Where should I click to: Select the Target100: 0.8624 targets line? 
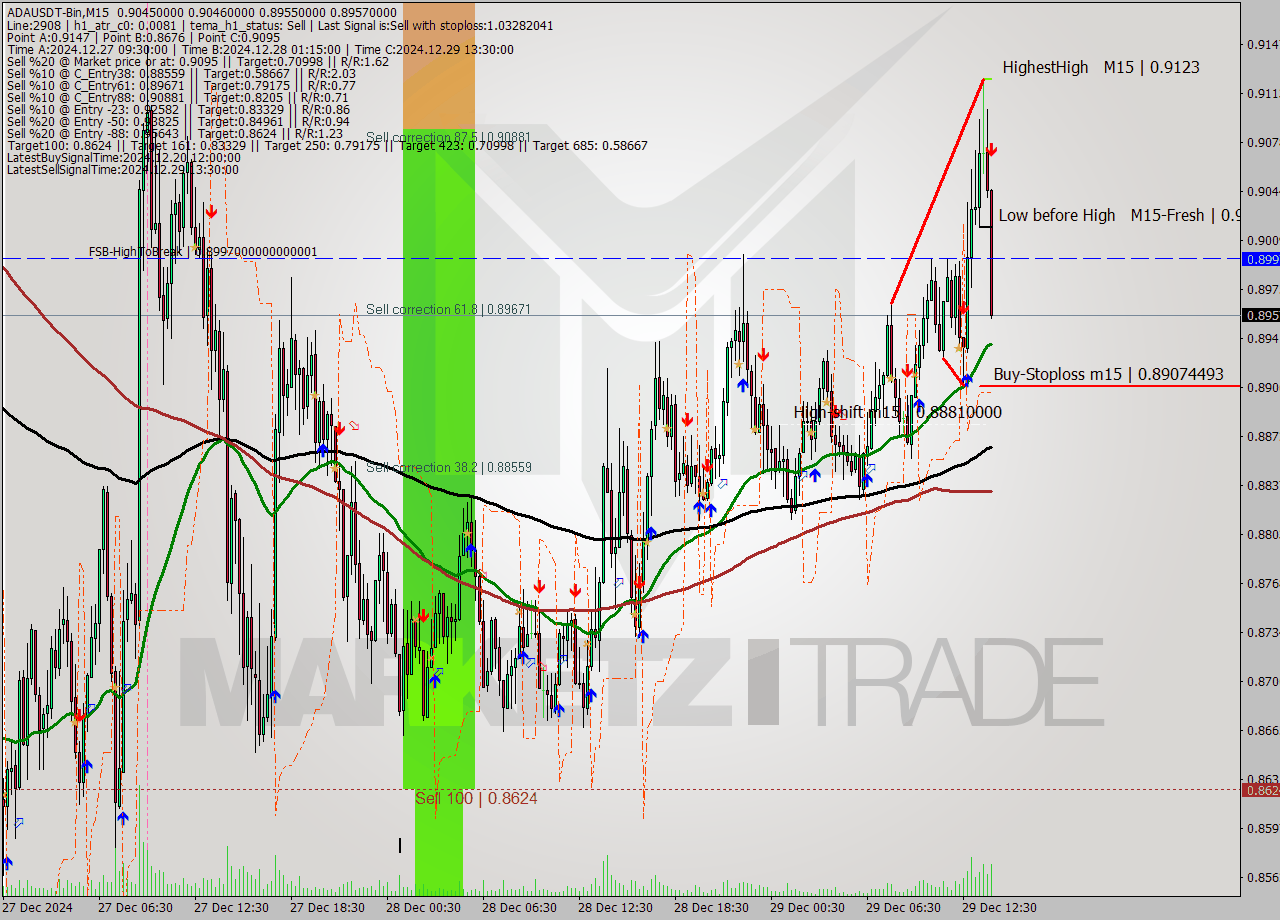[327, 145]
